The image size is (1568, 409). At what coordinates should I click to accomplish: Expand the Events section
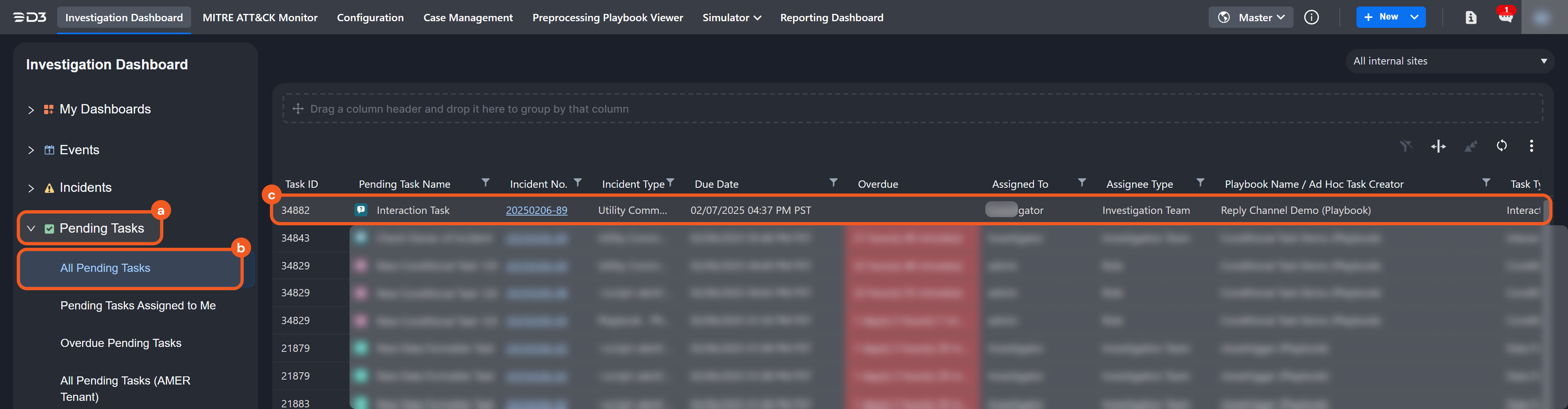pos(31,150)
